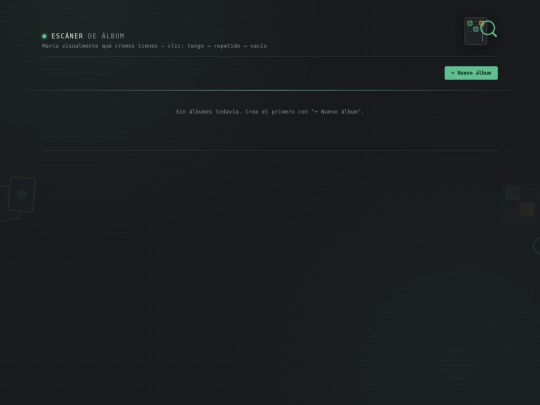540x405 pixels.
Task: Click the green status dot beside the title
Action: [44, 36]
